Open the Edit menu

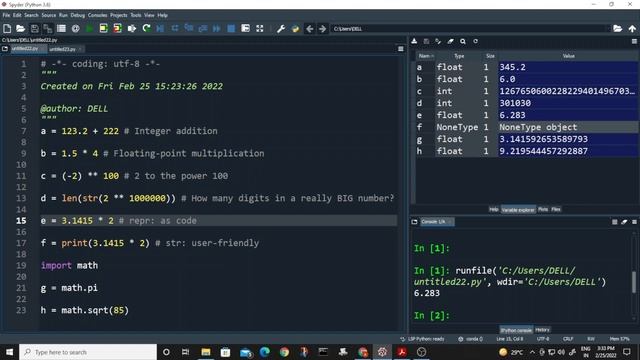tap(17, 15)
